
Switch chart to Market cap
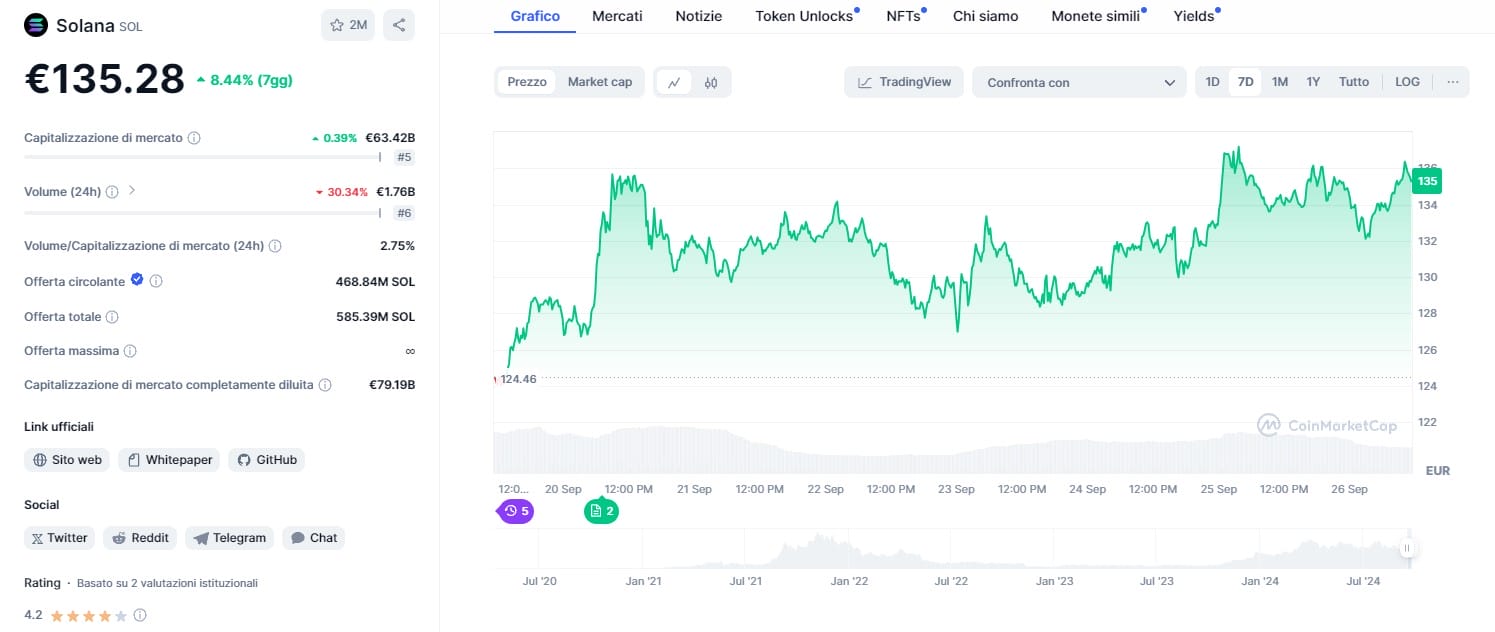coord(600,82)
